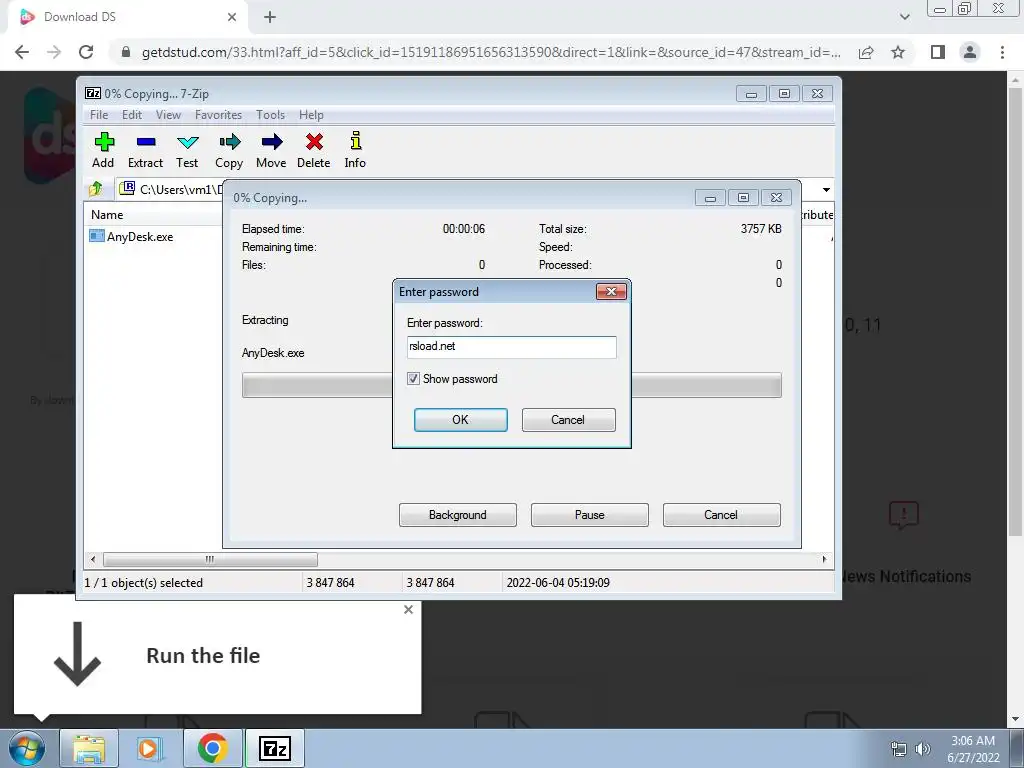The image size is (1024, 768).
Task: Click the 2022-06-04 05:19:09 status entry
Action: click(558, 583)
